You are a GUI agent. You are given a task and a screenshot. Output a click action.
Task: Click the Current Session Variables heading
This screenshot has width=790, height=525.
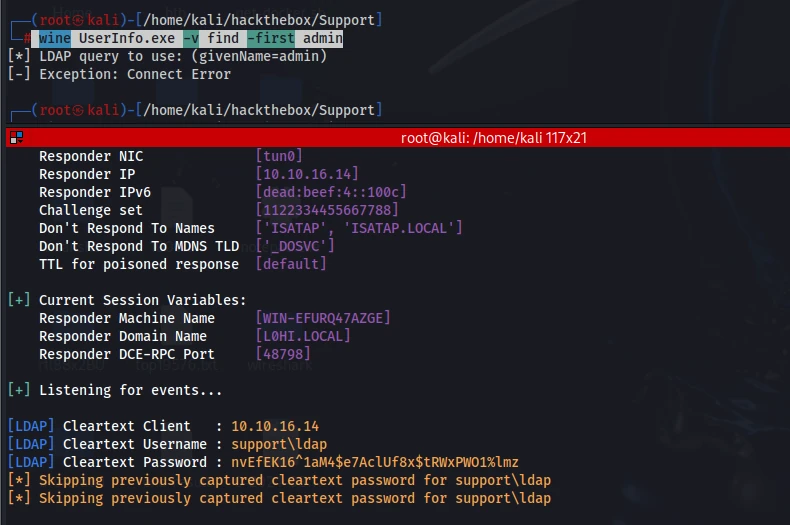(127, 300)
